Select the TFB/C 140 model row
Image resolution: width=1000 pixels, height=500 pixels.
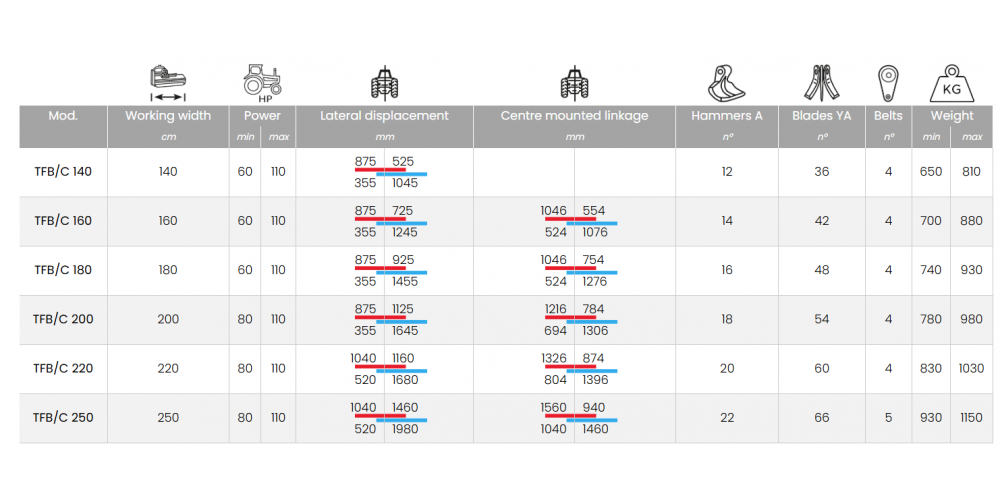coord(63,172)
